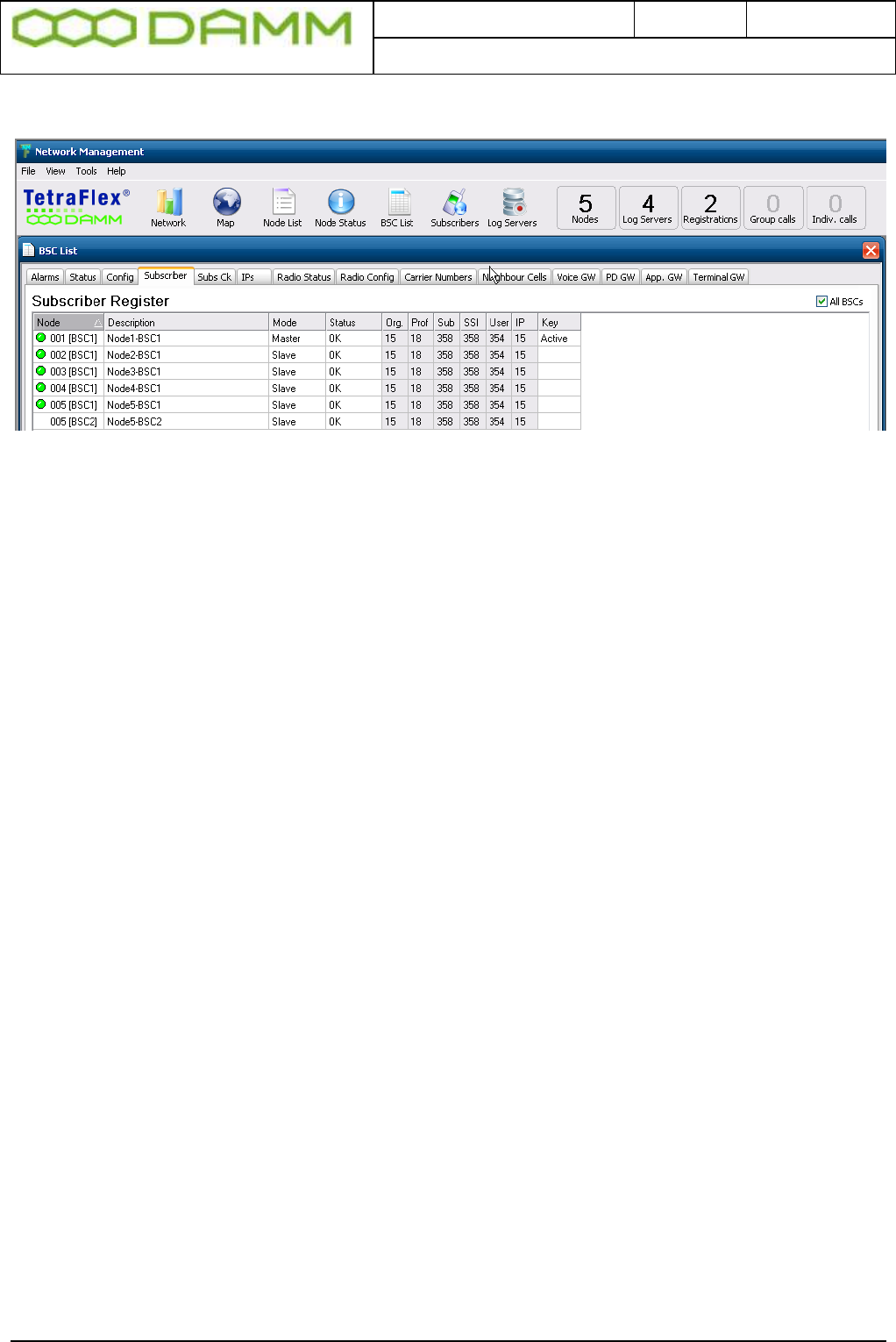Open the Node List icon
The image size is (896, 1342).
pyautogui.click(x=282, y=208)
